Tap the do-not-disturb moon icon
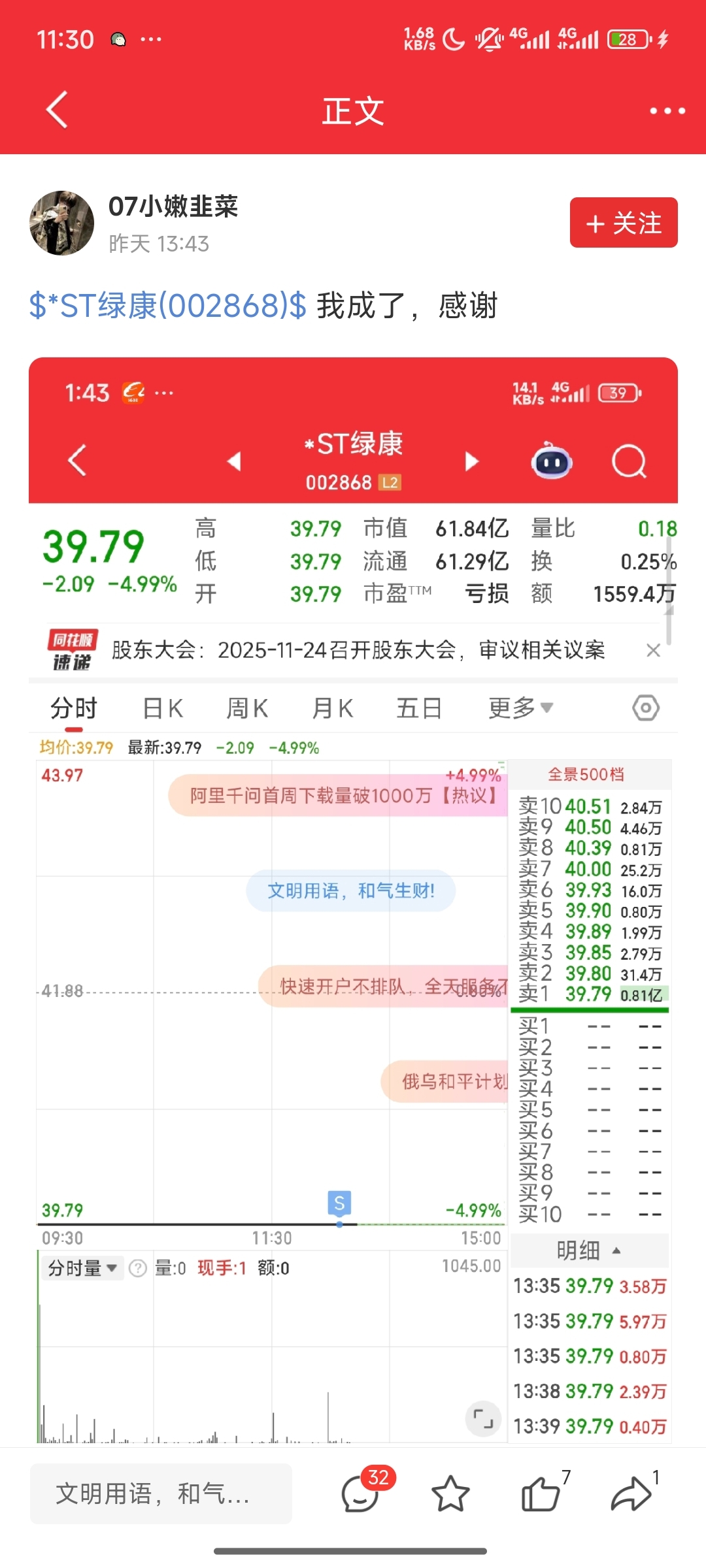 453,39
